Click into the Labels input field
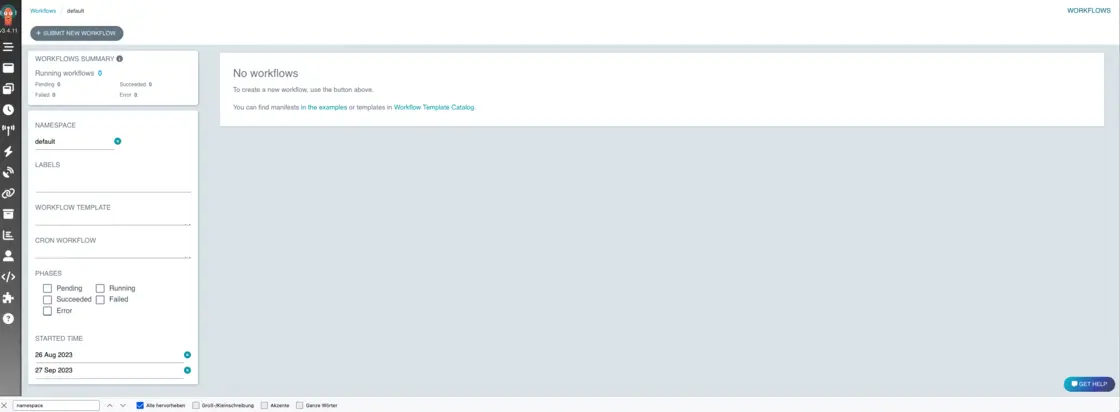The image size is (1120, 412). point(112,184)
